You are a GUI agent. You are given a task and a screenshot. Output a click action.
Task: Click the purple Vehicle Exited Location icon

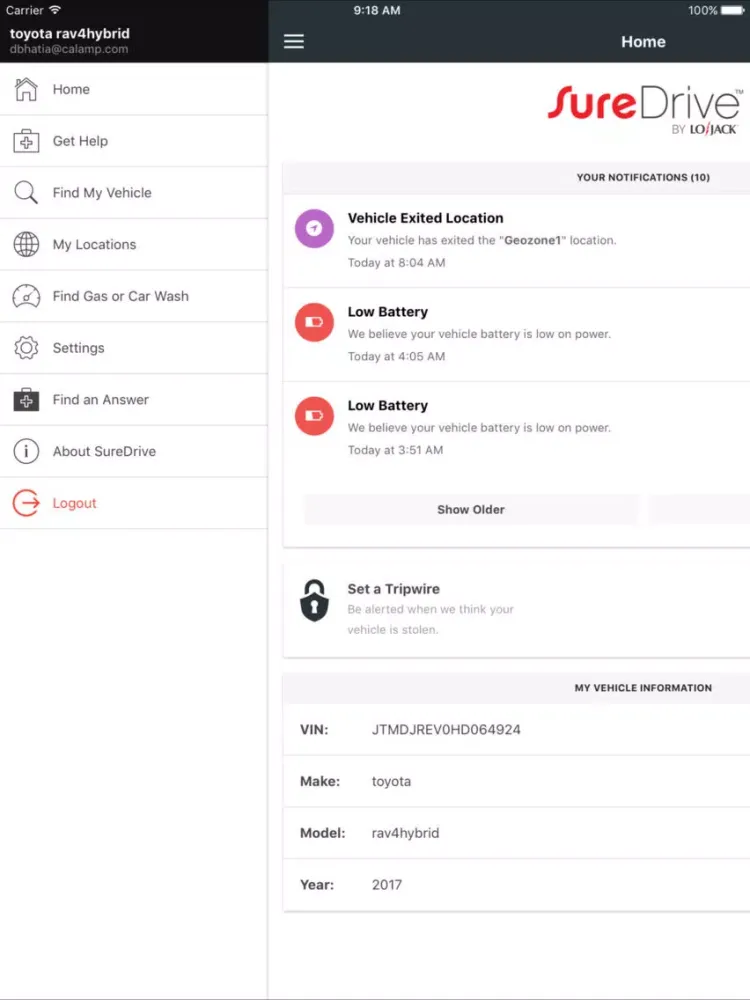tap(314, 228)
